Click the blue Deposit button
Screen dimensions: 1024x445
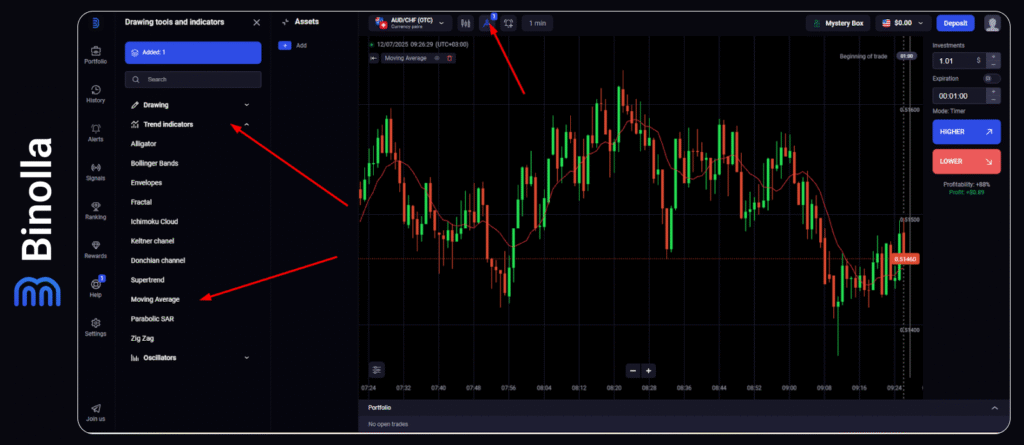click(955, 22)
